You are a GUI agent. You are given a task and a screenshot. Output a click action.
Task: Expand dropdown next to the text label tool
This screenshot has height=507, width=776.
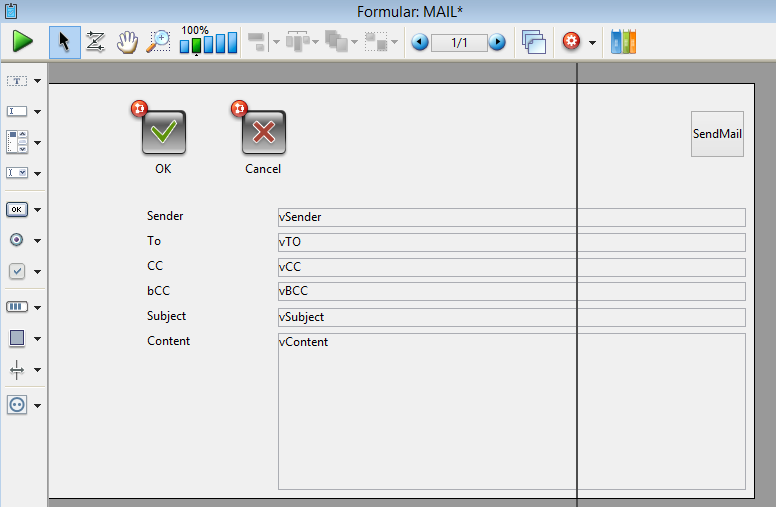pyautogui.click(x=38, y=81)
